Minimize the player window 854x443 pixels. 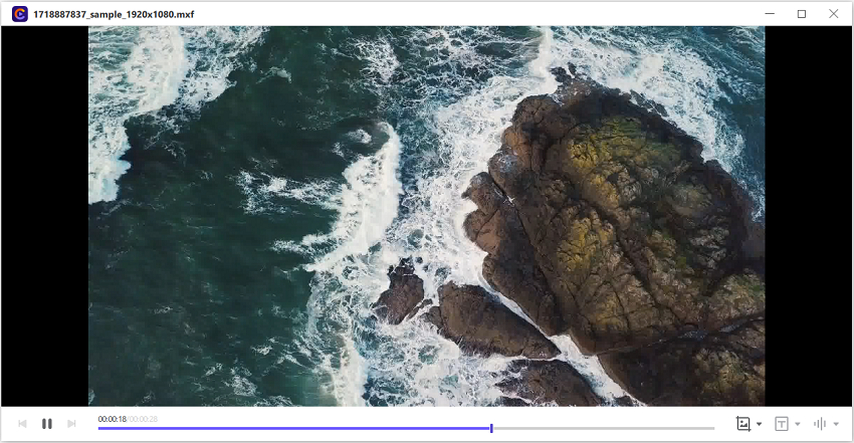(770, 14)
